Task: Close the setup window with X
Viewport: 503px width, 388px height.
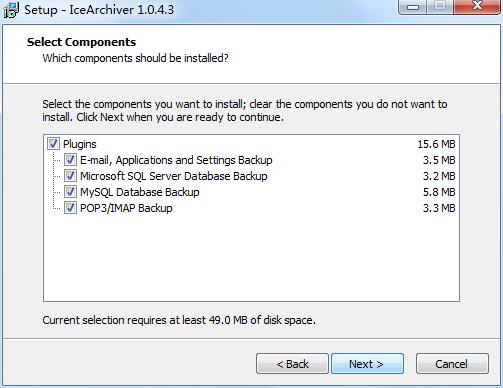Action: click(477, 7)
